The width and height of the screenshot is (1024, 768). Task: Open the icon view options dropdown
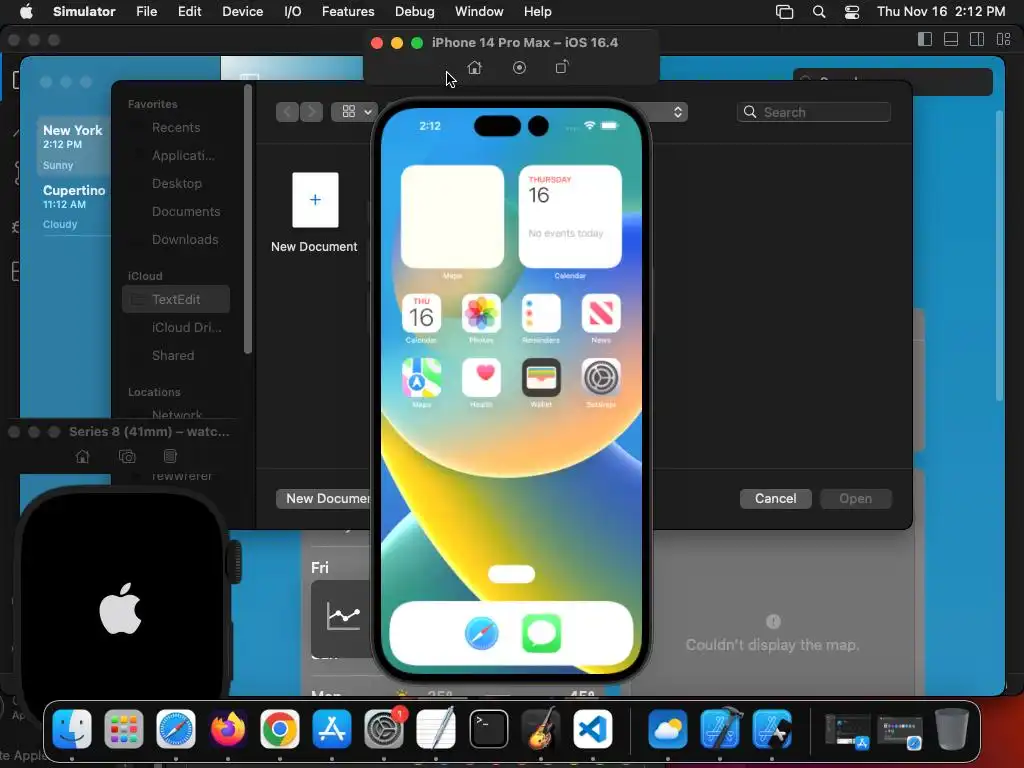pos(355,112)
